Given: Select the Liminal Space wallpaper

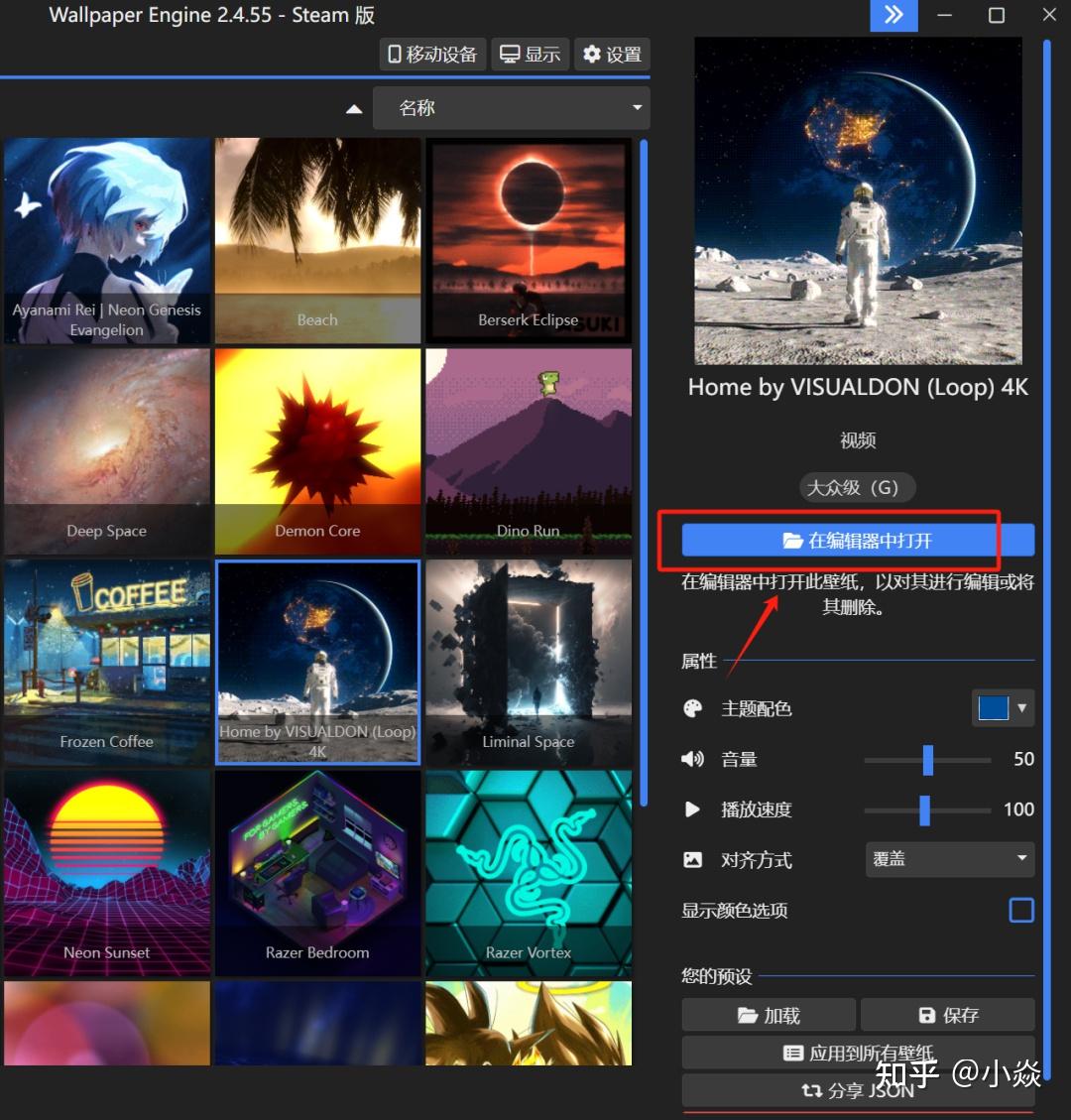Looking at the screenshot, I should [x=529, y=662].
